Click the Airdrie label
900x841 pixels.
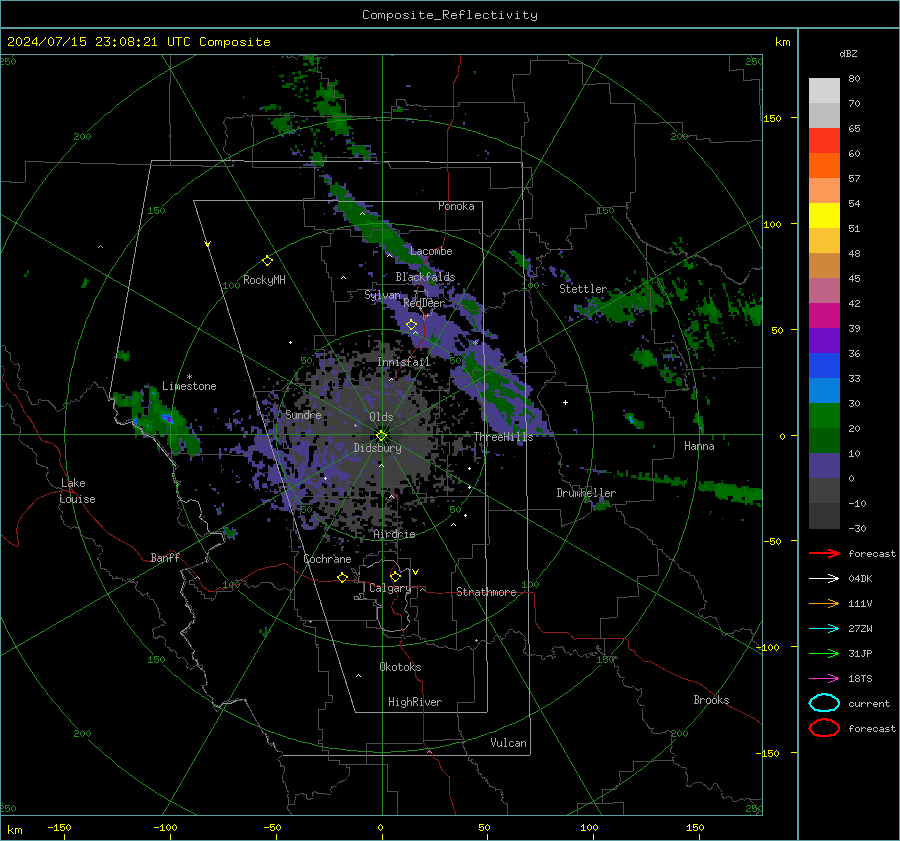click(x=394, y=534)
